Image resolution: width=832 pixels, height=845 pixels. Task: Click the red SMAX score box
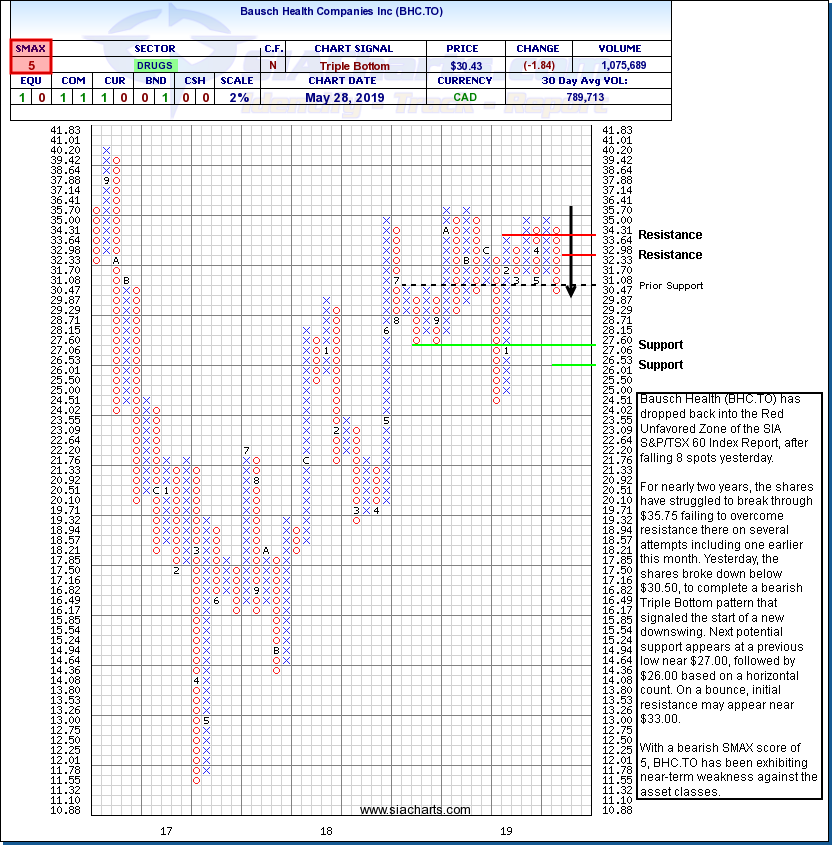tap(31, 57)
